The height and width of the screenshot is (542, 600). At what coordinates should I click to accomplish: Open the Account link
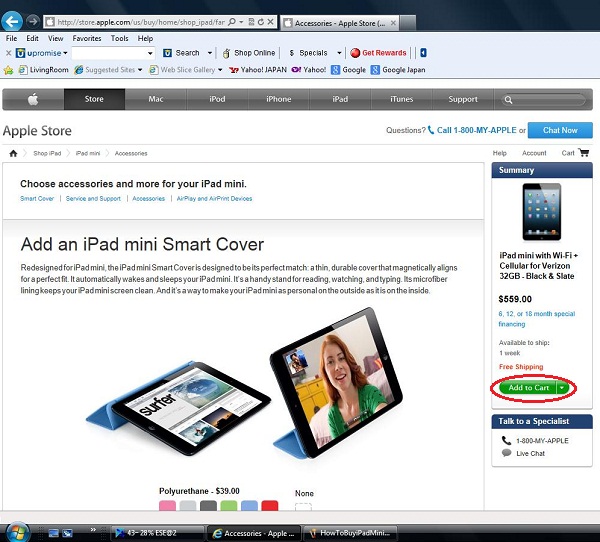(534, 153)
